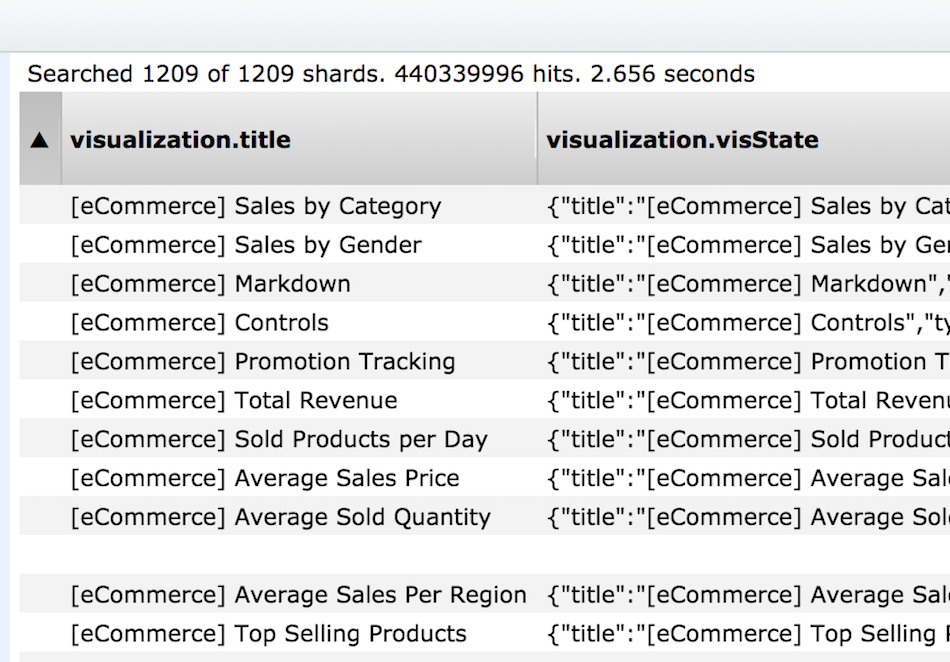Click the visState JSON for Top Selling Products
Viewport: 950px width, 662px height.
[x=747, y=635]
